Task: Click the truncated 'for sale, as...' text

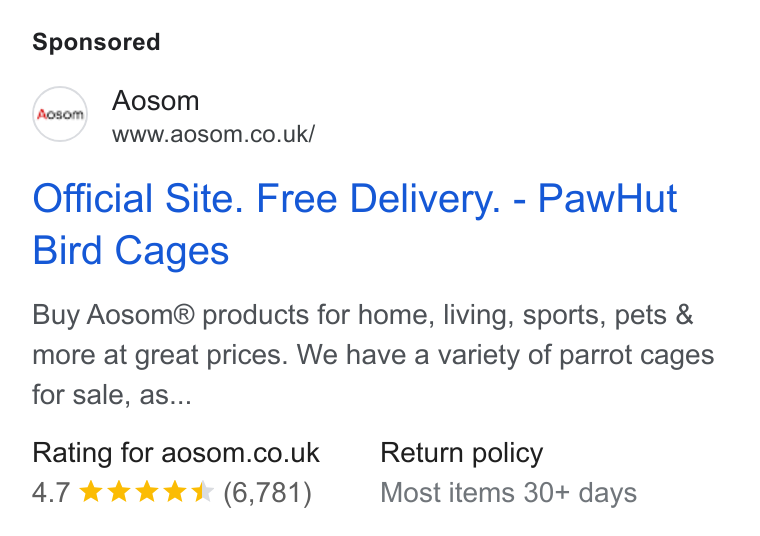Action: coord(112,395)
